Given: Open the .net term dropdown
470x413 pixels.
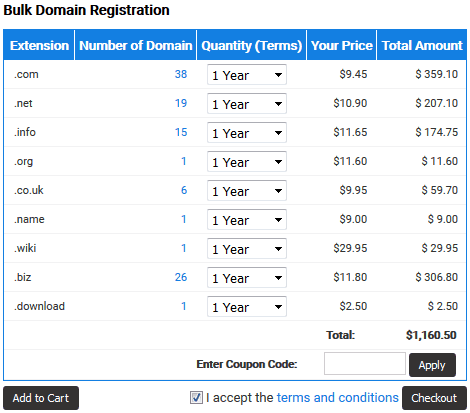Looking at the screenshot, I should tap(247, 104).
